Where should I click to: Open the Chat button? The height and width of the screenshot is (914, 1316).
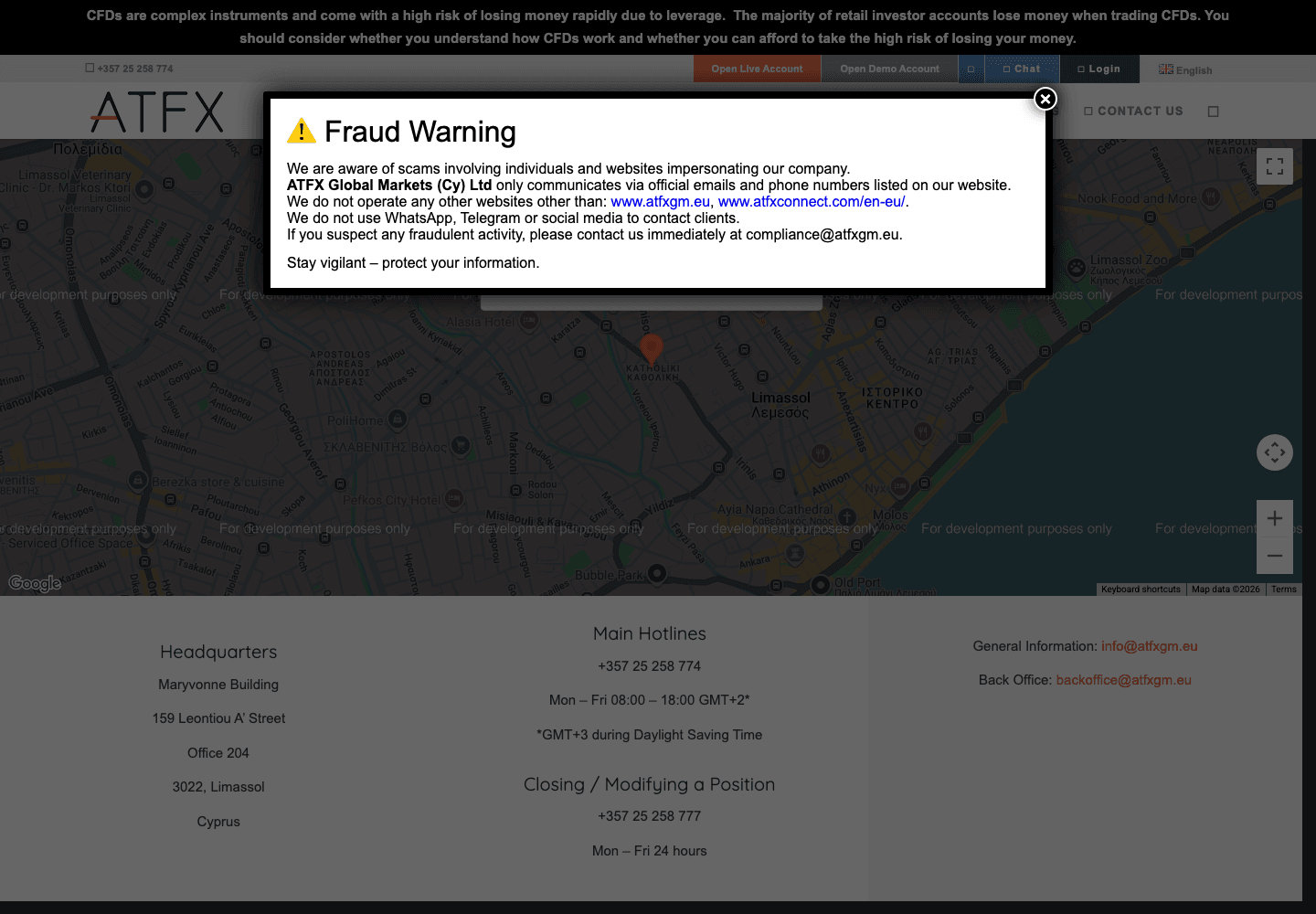coord(1022,69)
